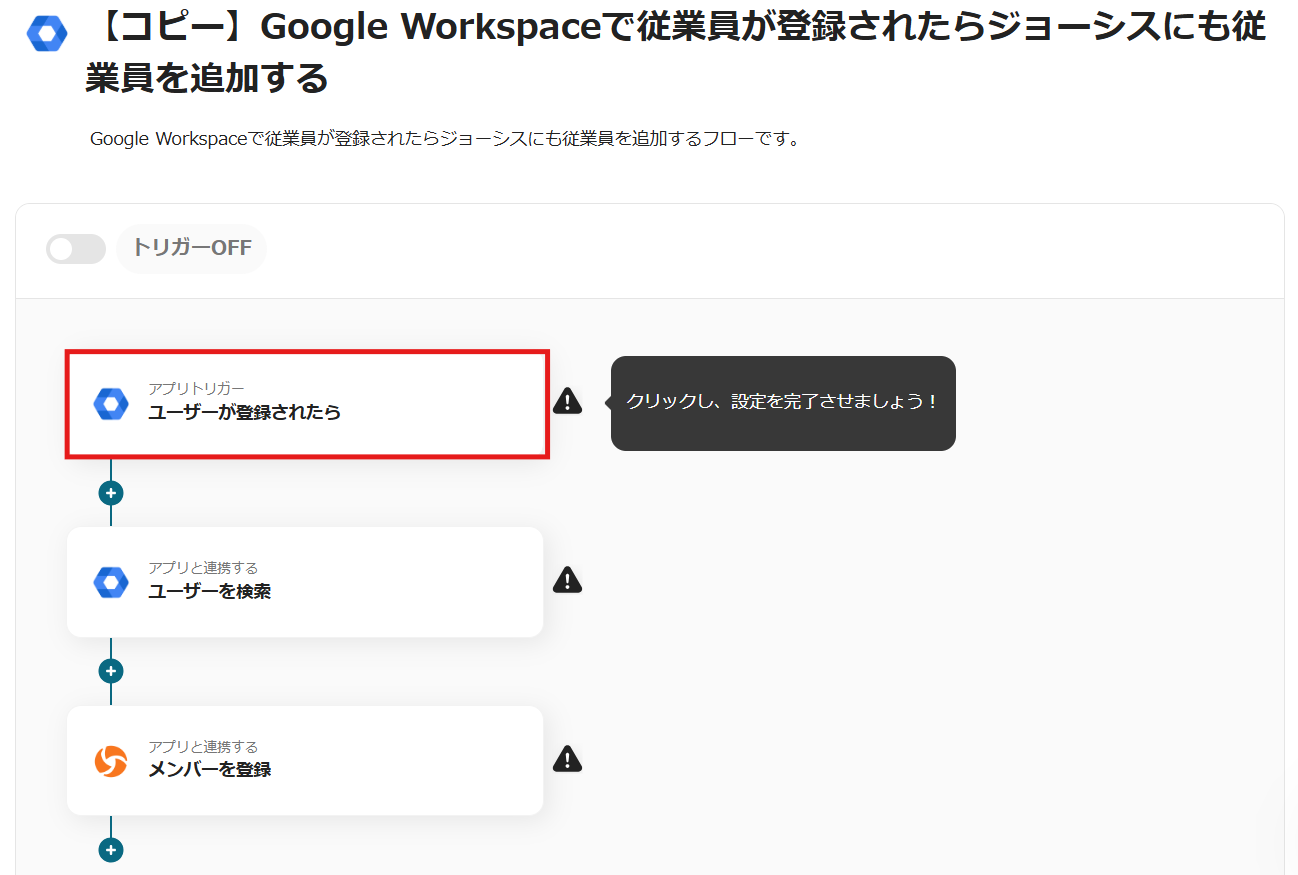
Task: Click the アプリと連携する label above メンバーを登録
Action: (x=203, y=747)
